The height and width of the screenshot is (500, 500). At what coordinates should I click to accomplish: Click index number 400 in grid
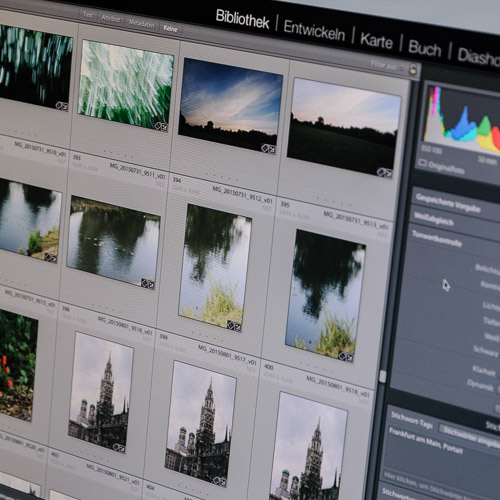click(269, 367)
